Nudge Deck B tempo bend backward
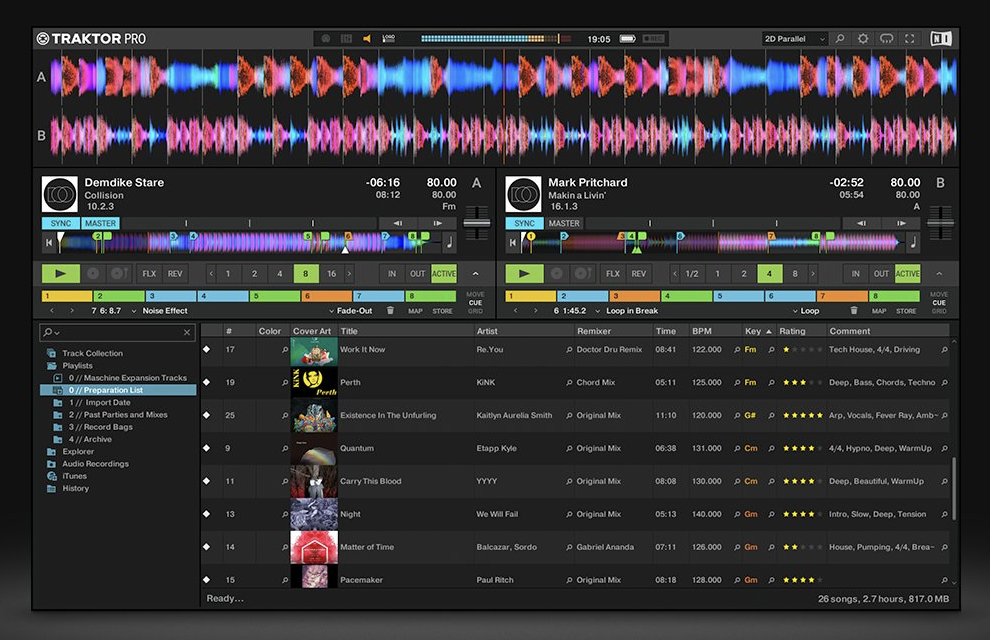This screenshot has width=990, height=640. 861,223
